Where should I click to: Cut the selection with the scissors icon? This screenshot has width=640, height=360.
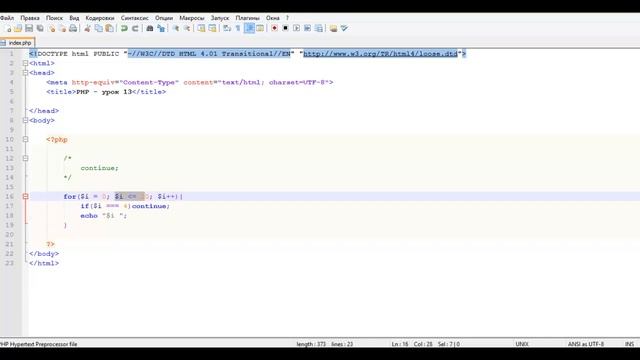(87, 29)
